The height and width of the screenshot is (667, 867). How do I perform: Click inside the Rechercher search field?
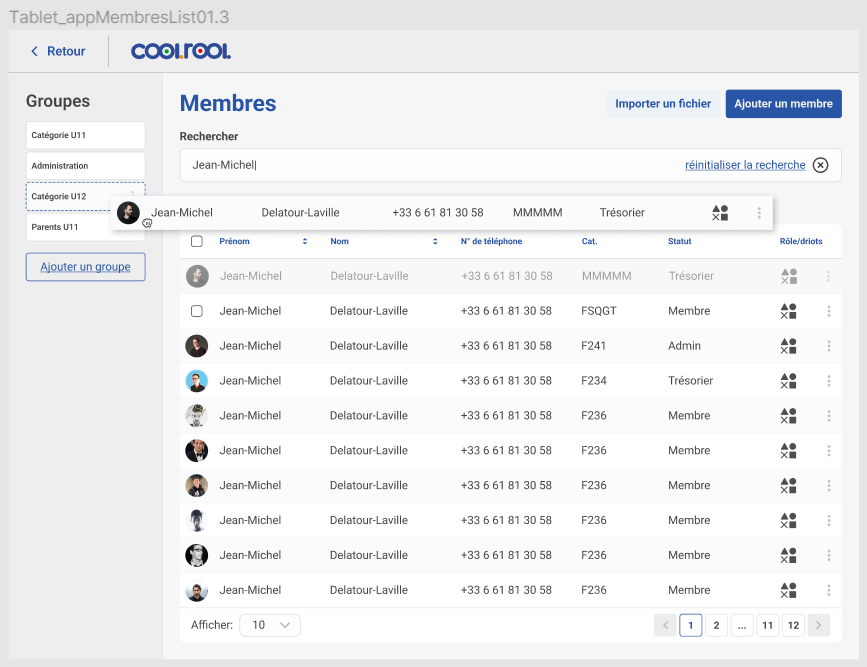(400, 165)
